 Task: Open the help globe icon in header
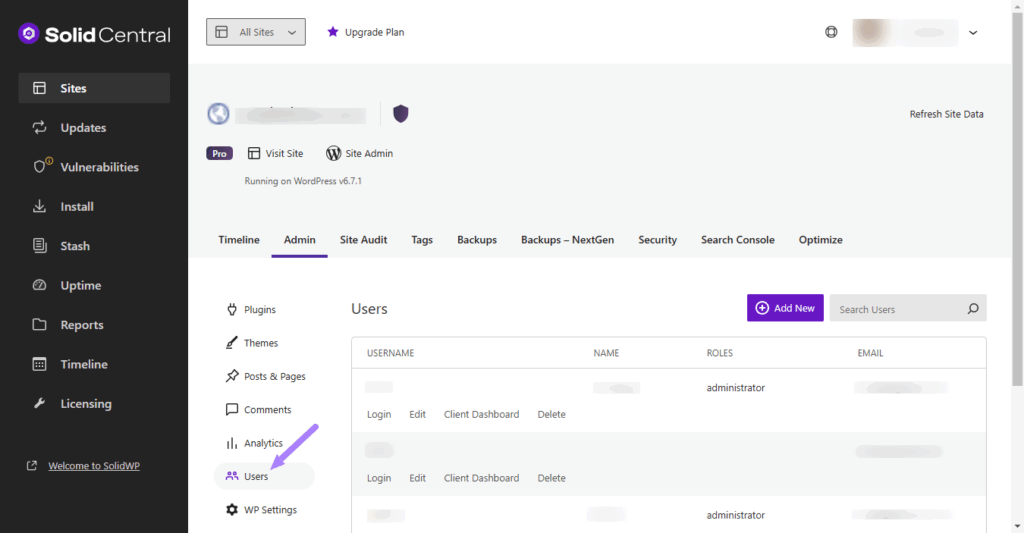click(x=831, y=32)
